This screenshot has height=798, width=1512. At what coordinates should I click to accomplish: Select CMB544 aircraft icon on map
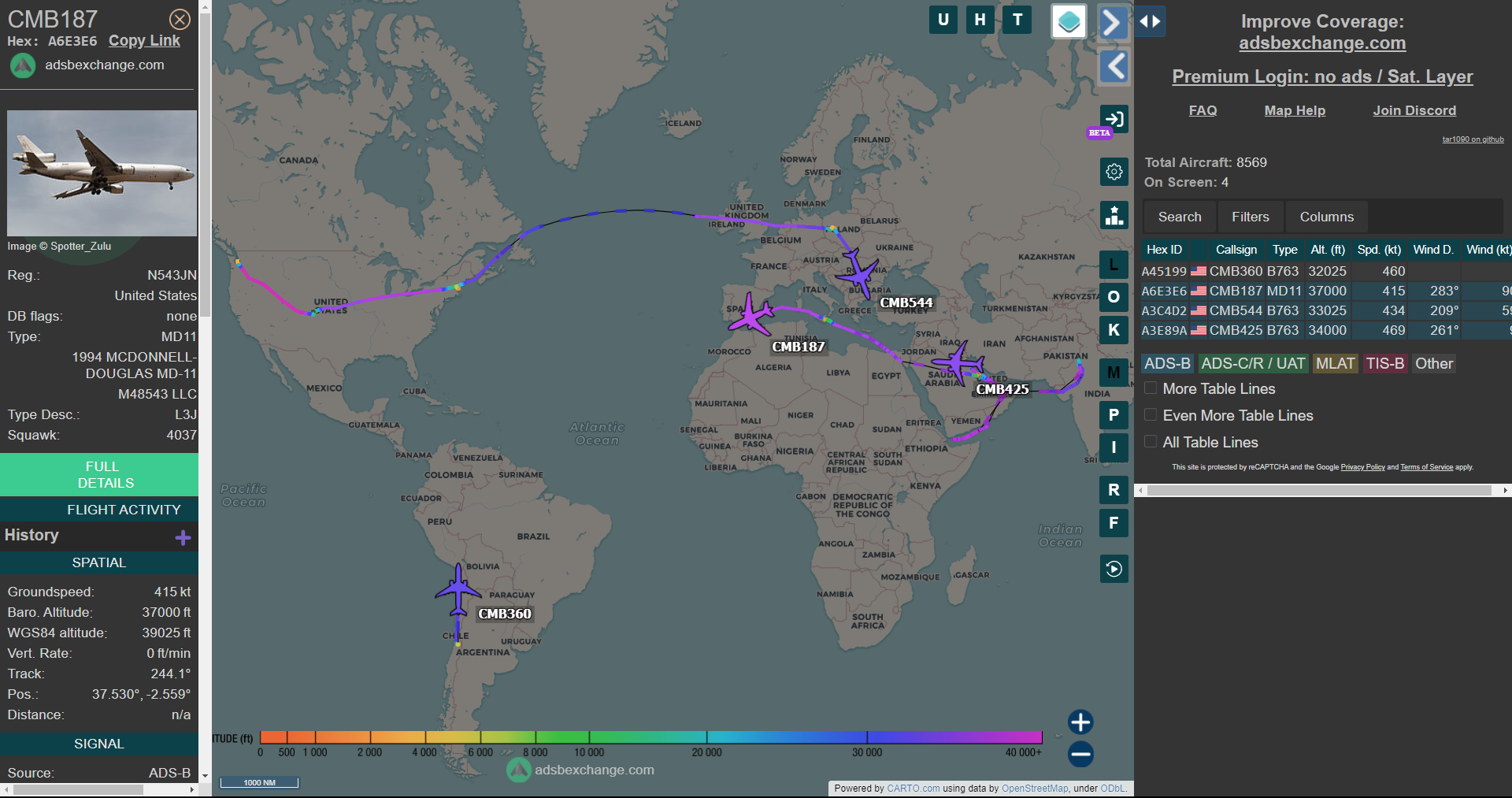click(858, 273)
